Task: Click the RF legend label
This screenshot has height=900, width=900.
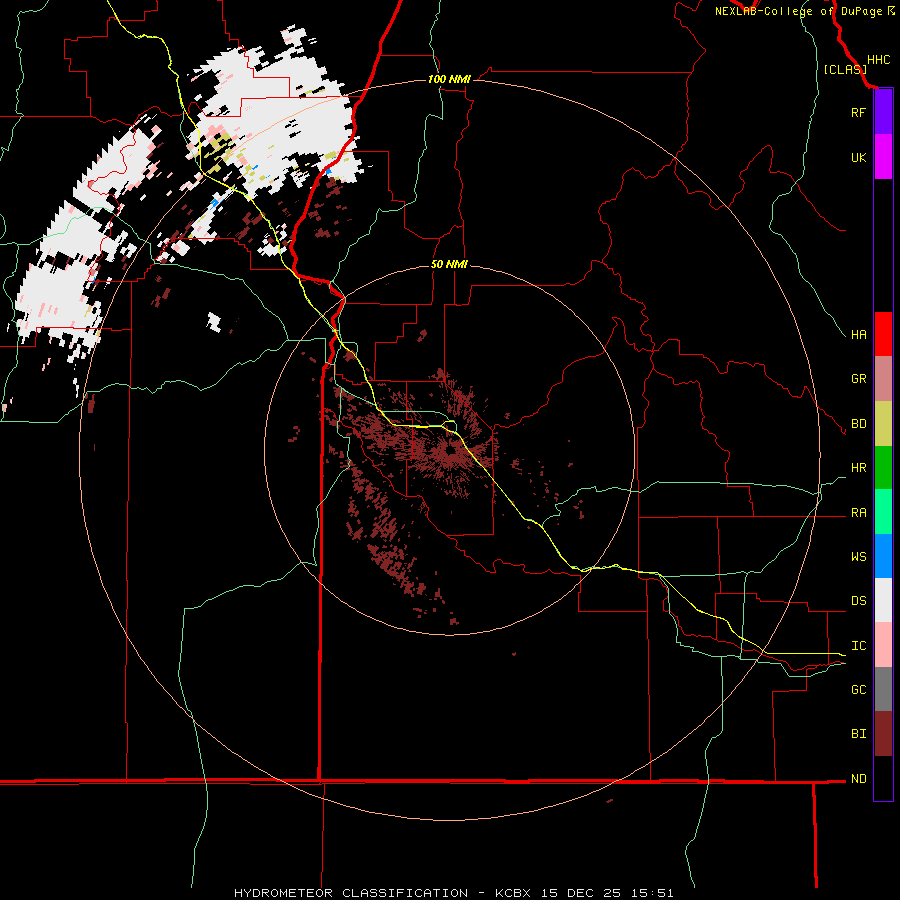Action: (858, 112)
